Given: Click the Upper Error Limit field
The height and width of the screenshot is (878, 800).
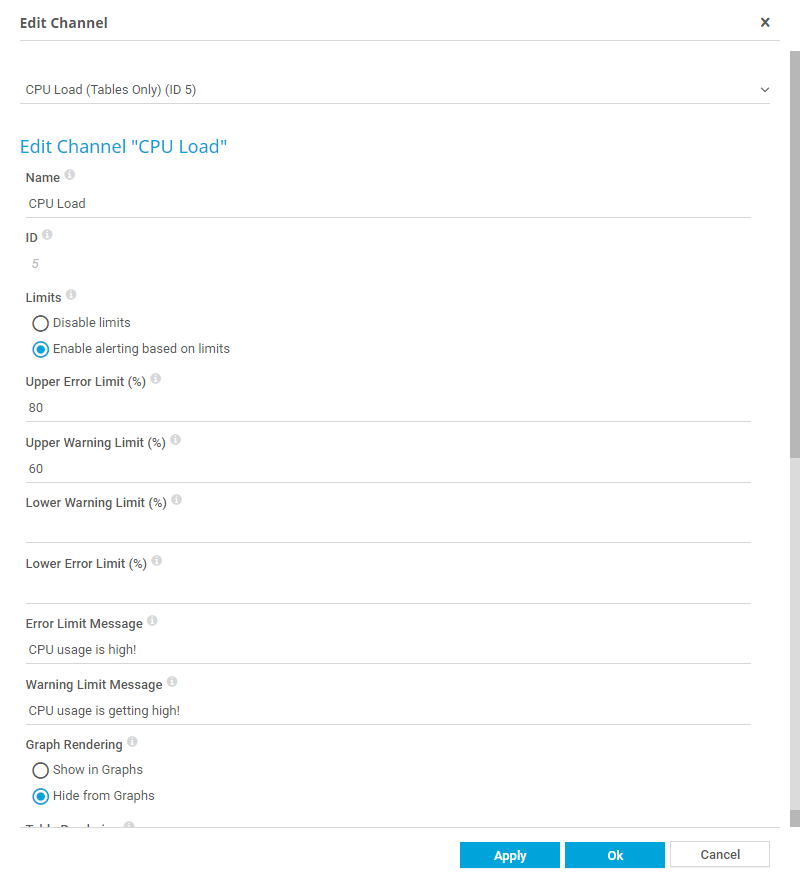Looking at the screenshot, I should [388, 408].
